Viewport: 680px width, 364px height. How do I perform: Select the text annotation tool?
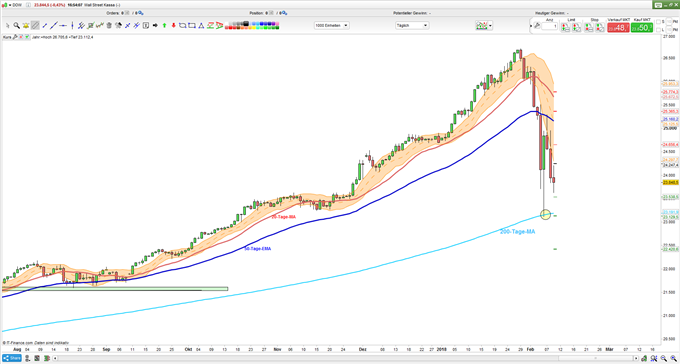[146, 25]
